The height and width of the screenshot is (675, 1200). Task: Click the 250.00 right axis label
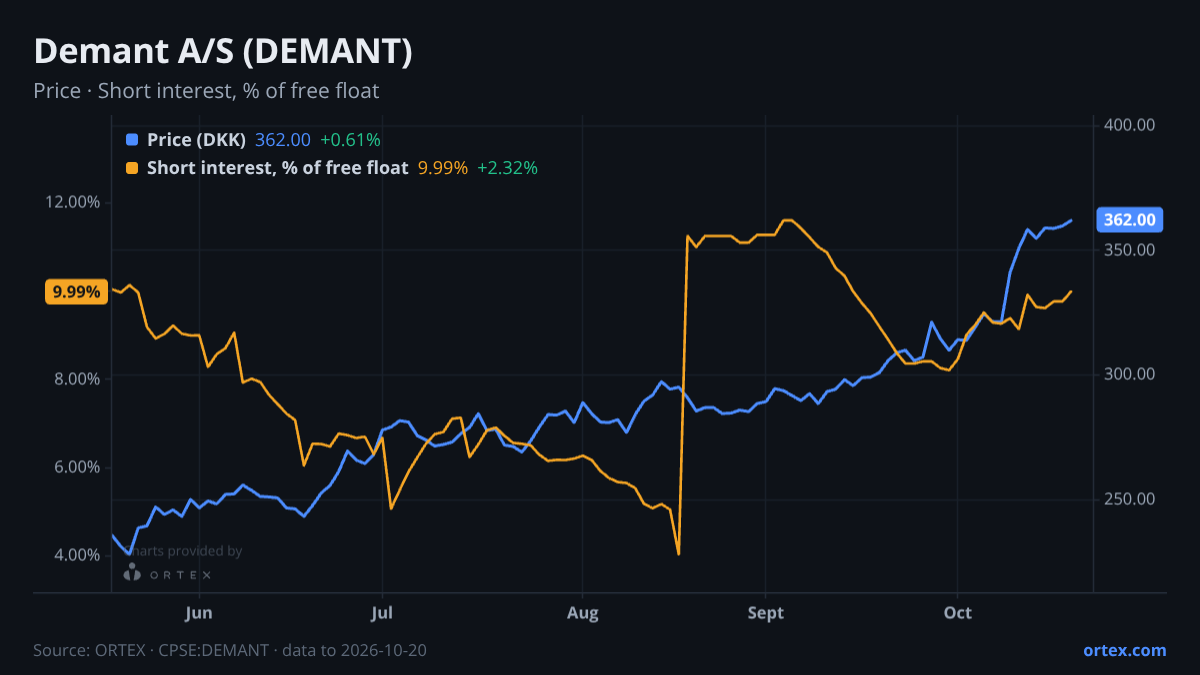1130,499
